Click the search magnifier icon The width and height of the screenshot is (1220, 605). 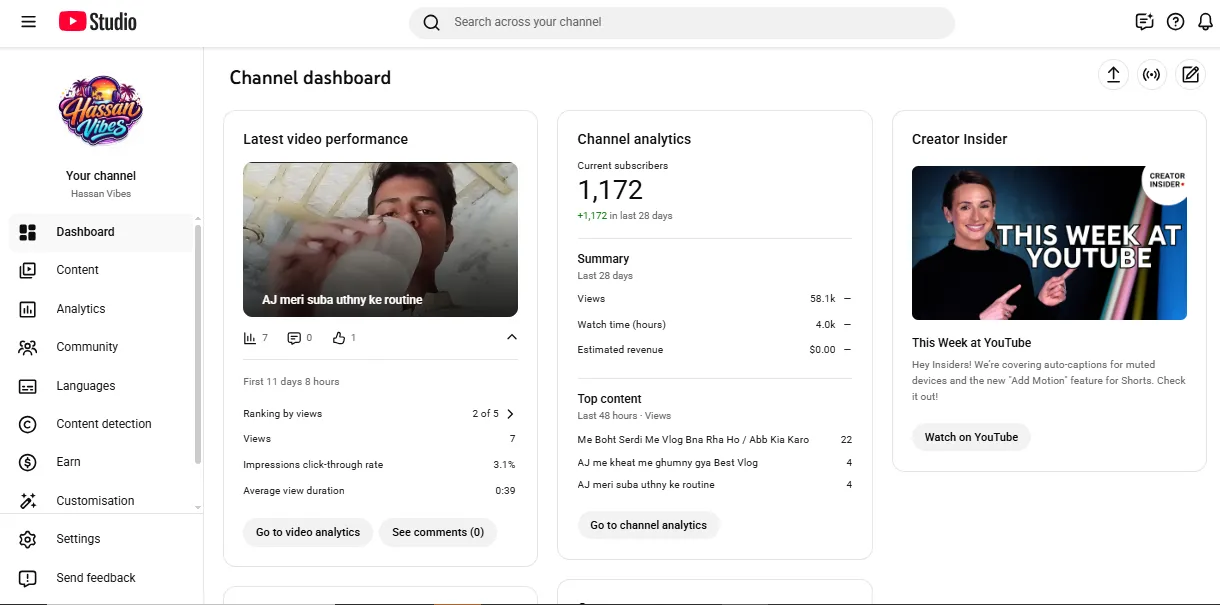click(x=431, y=22)
